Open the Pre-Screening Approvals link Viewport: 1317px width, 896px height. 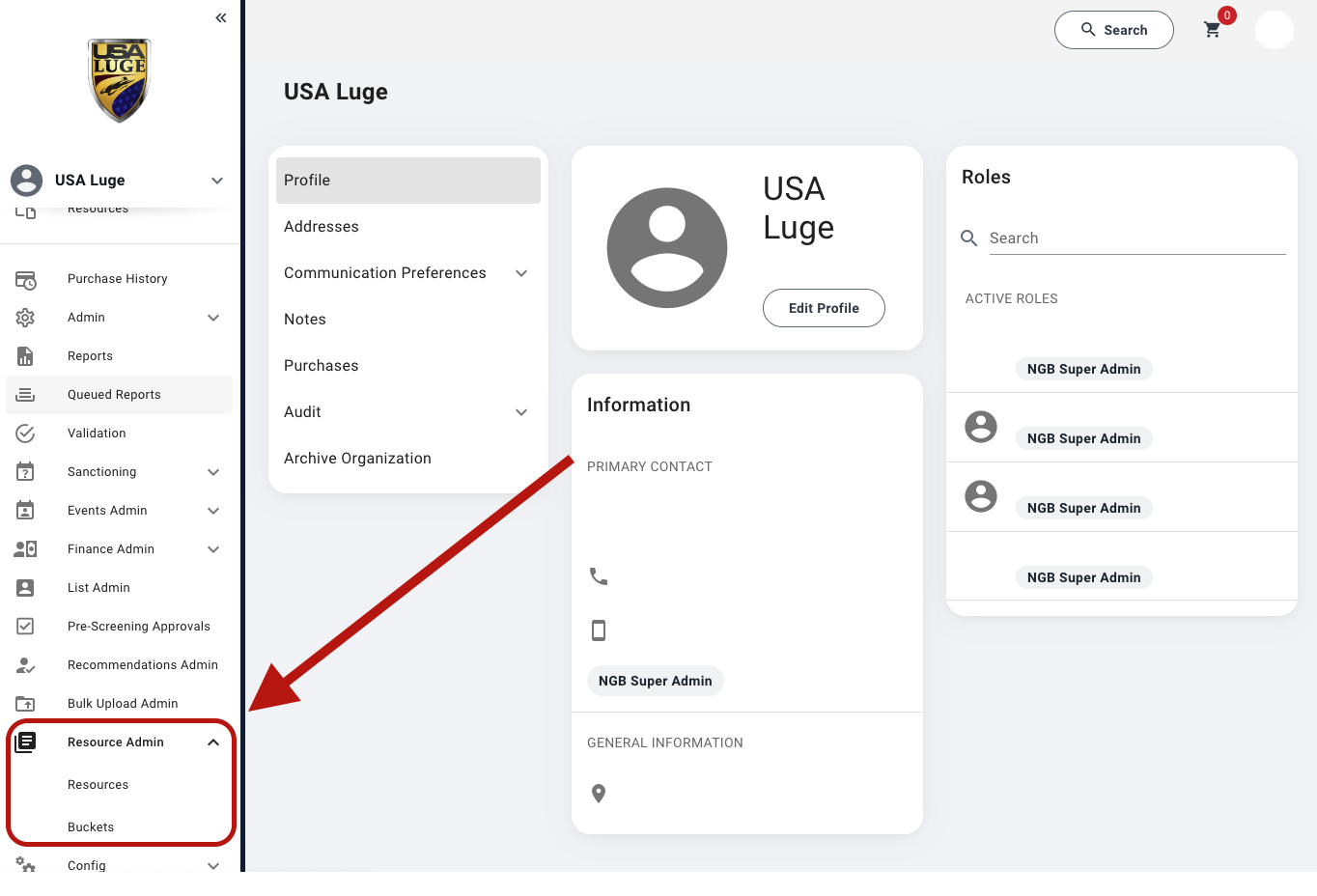pyautogui.click(x=139, y=627)
